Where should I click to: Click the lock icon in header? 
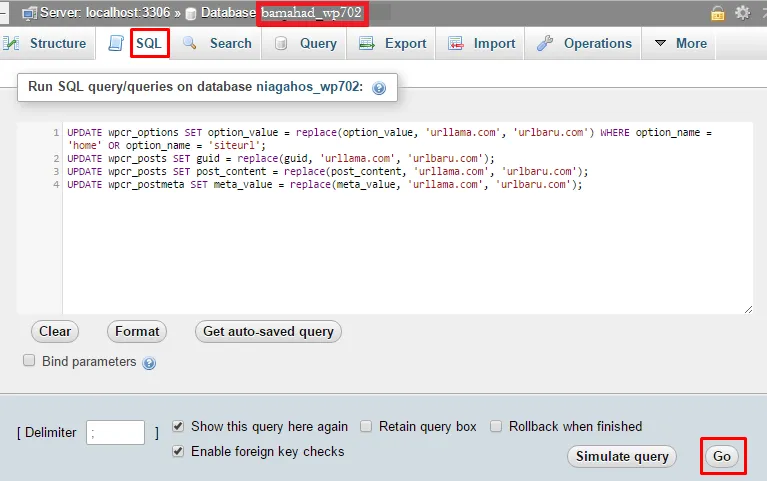tap(718, 13)
